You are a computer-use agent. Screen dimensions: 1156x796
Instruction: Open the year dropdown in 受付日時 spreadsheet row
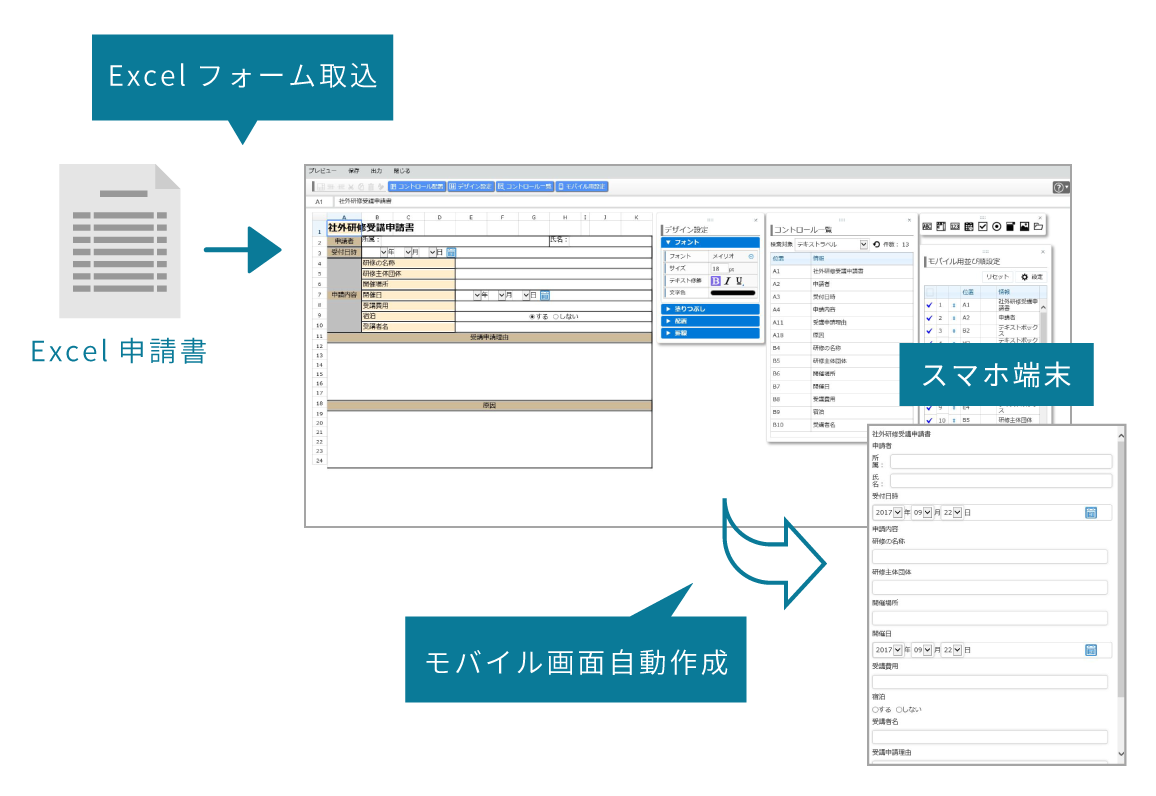coord(383,252)
